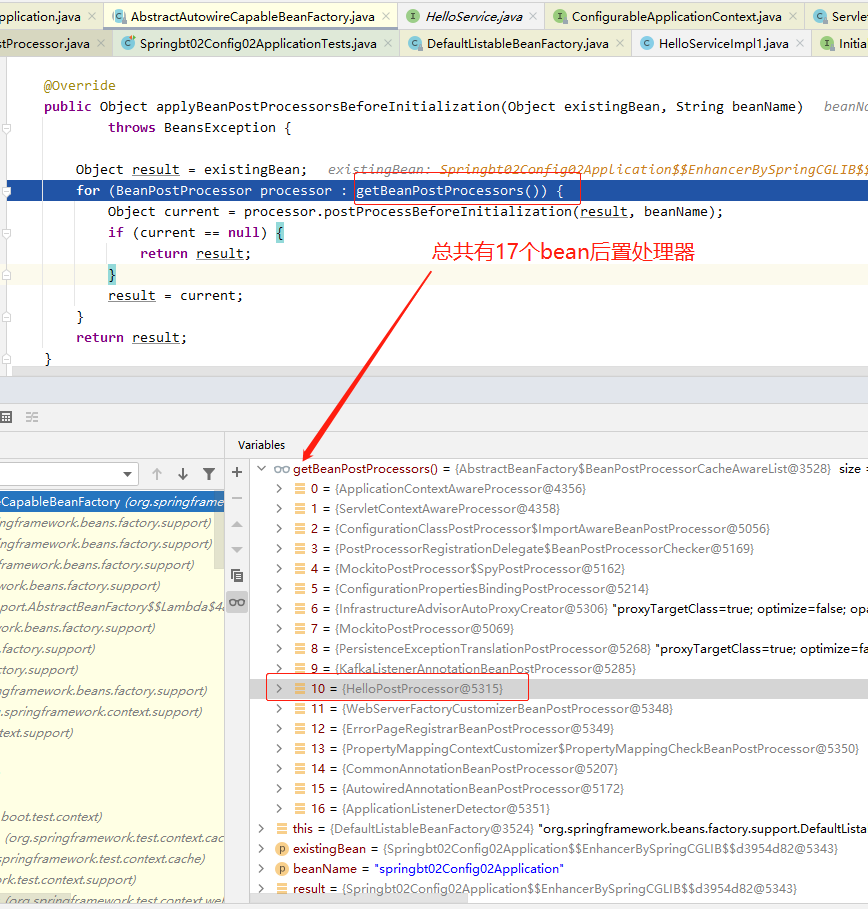The width and height of the screenshot is (868, 909).
Task: Select the Variables panel header
Action: 261,445
